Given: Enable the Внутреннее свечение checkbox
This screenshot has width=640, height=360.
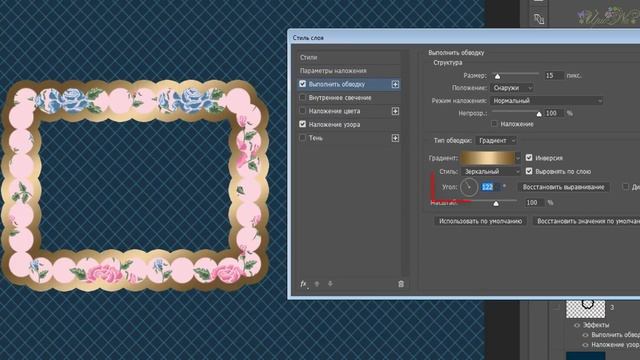Looking at the screenshot, I should tap(302, 98).
